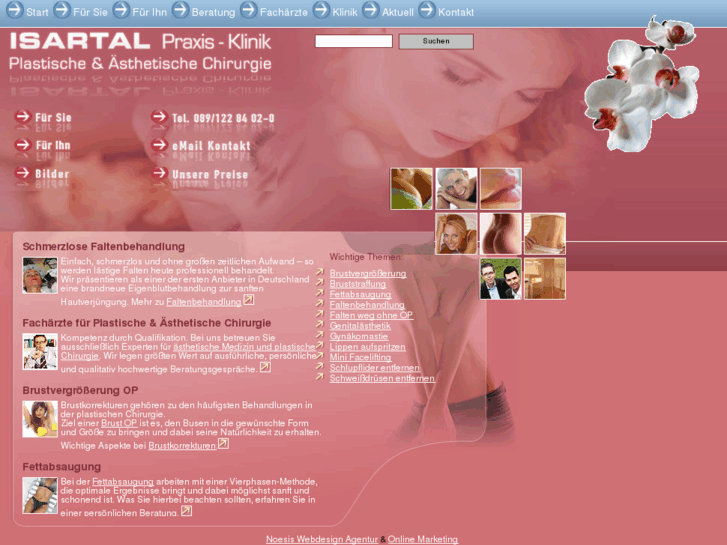Click the arrow icon beside Start
The height and width of the screenshot is (545, 727).
click(x=14, y=10)
